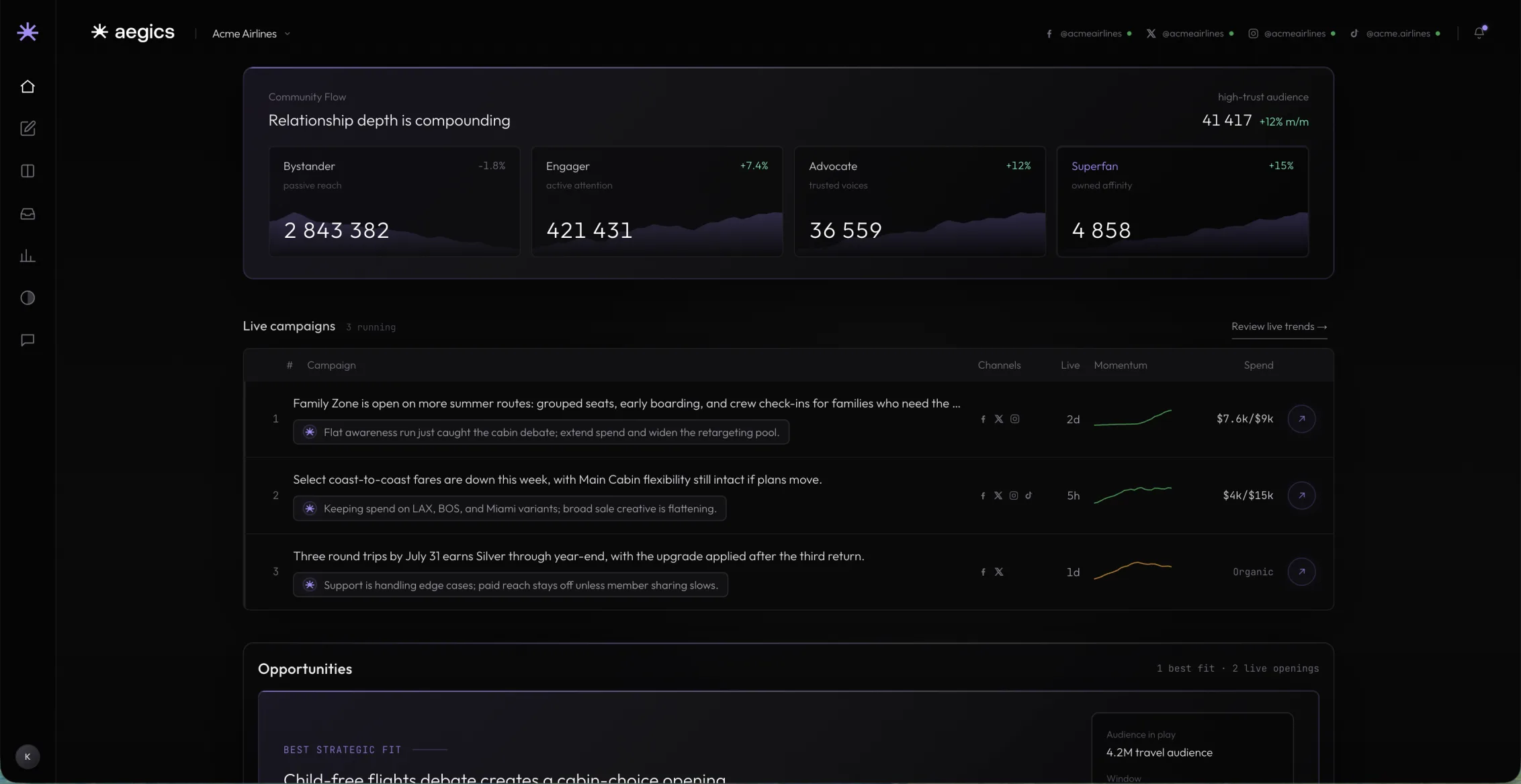
Task: Click Facebook icon in coast-to-coast fares row
Action: [x=983, y=496]
